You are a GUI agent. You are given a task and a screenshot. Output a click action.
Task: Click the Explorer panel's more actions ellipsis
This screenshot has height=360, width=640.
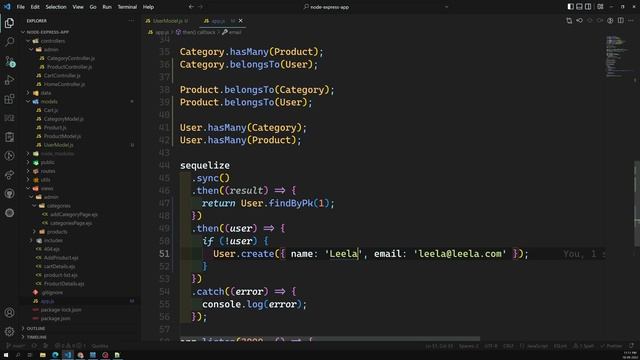click(x=131, y=20)
